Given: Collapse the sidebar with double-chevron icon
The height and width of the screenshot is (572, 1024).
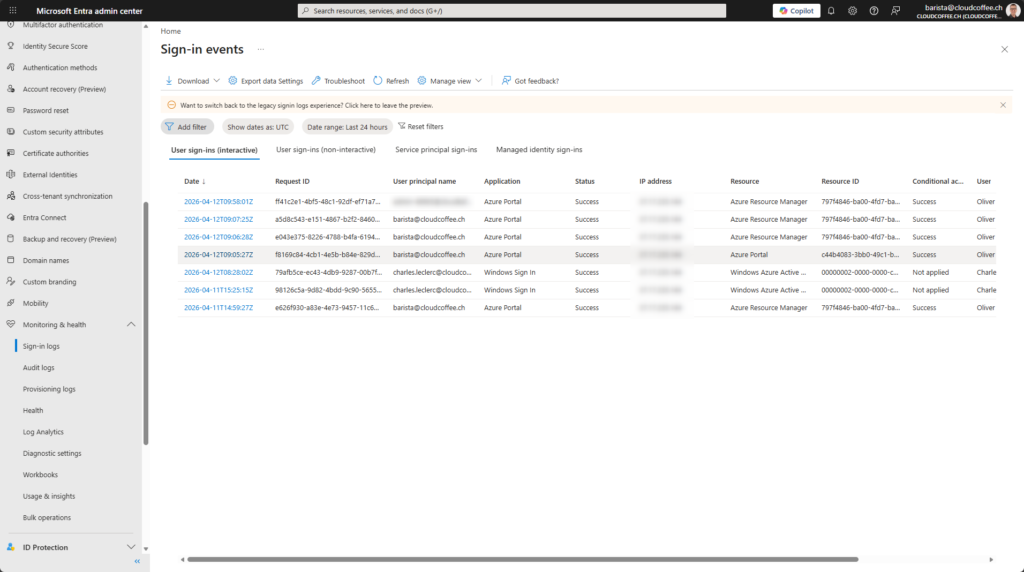Looking at the screenshot, I should click(137, 562).
